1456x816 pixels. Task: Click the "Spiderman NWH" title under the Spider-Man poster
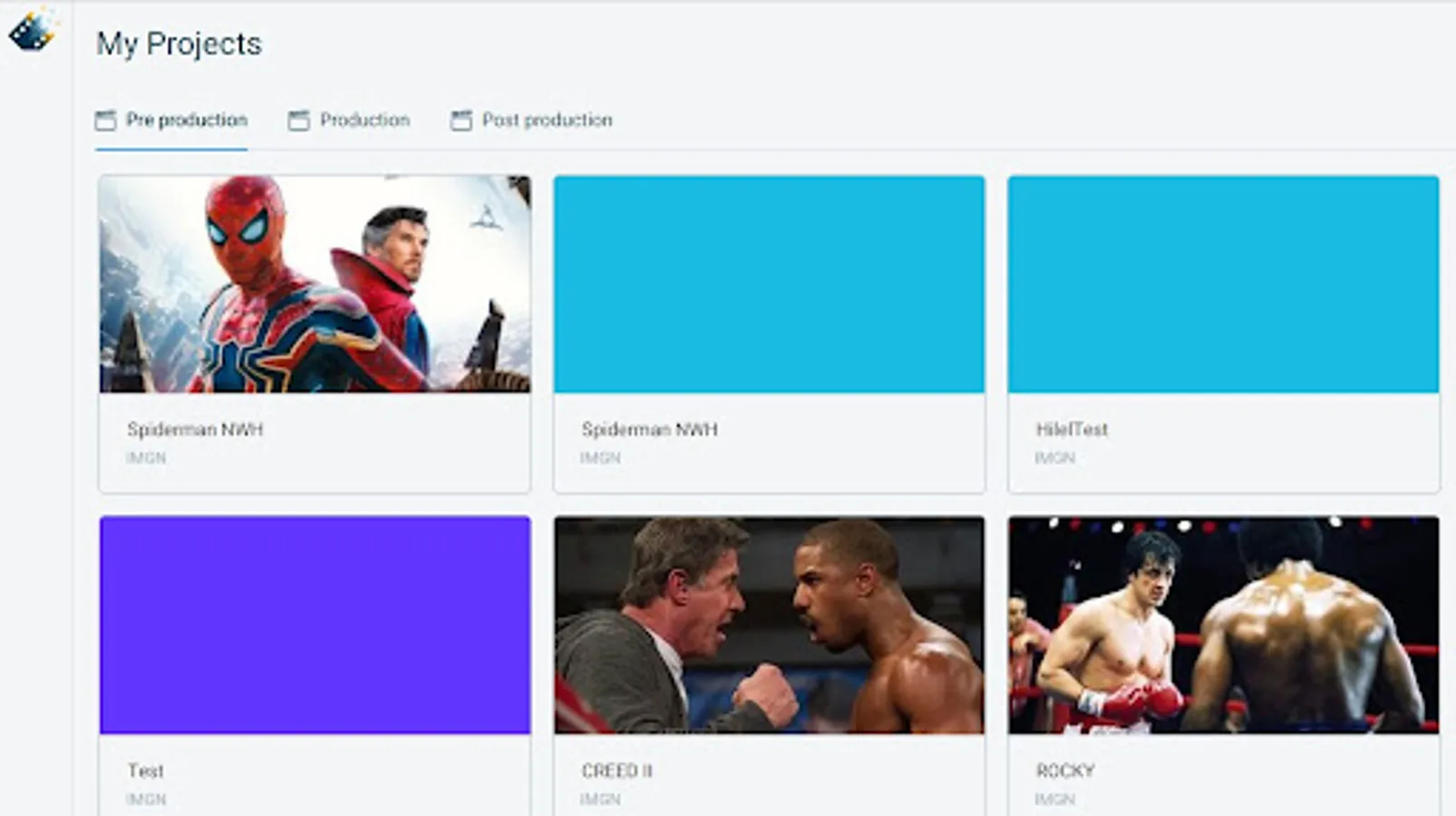pos(195,429)
